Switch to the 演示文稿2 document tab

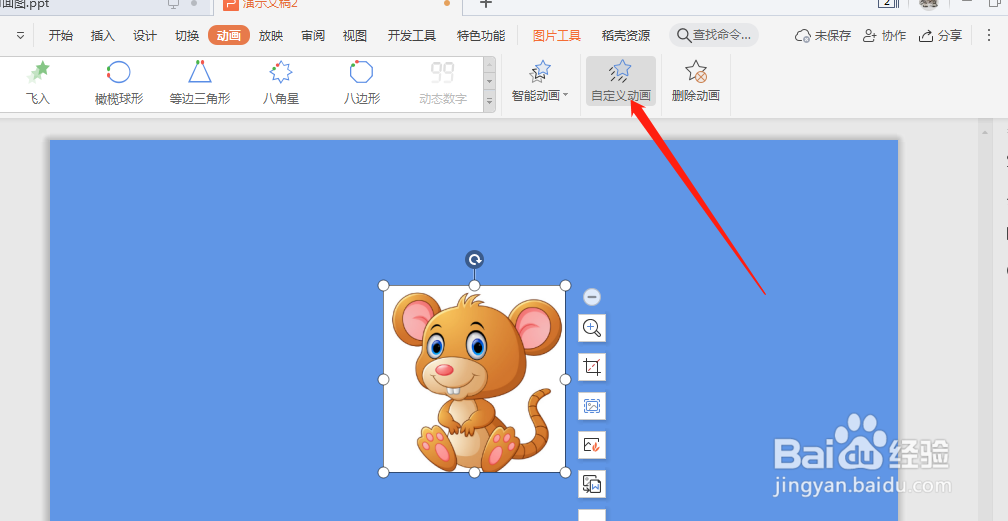pyautogui.click(x=336, y=5)
